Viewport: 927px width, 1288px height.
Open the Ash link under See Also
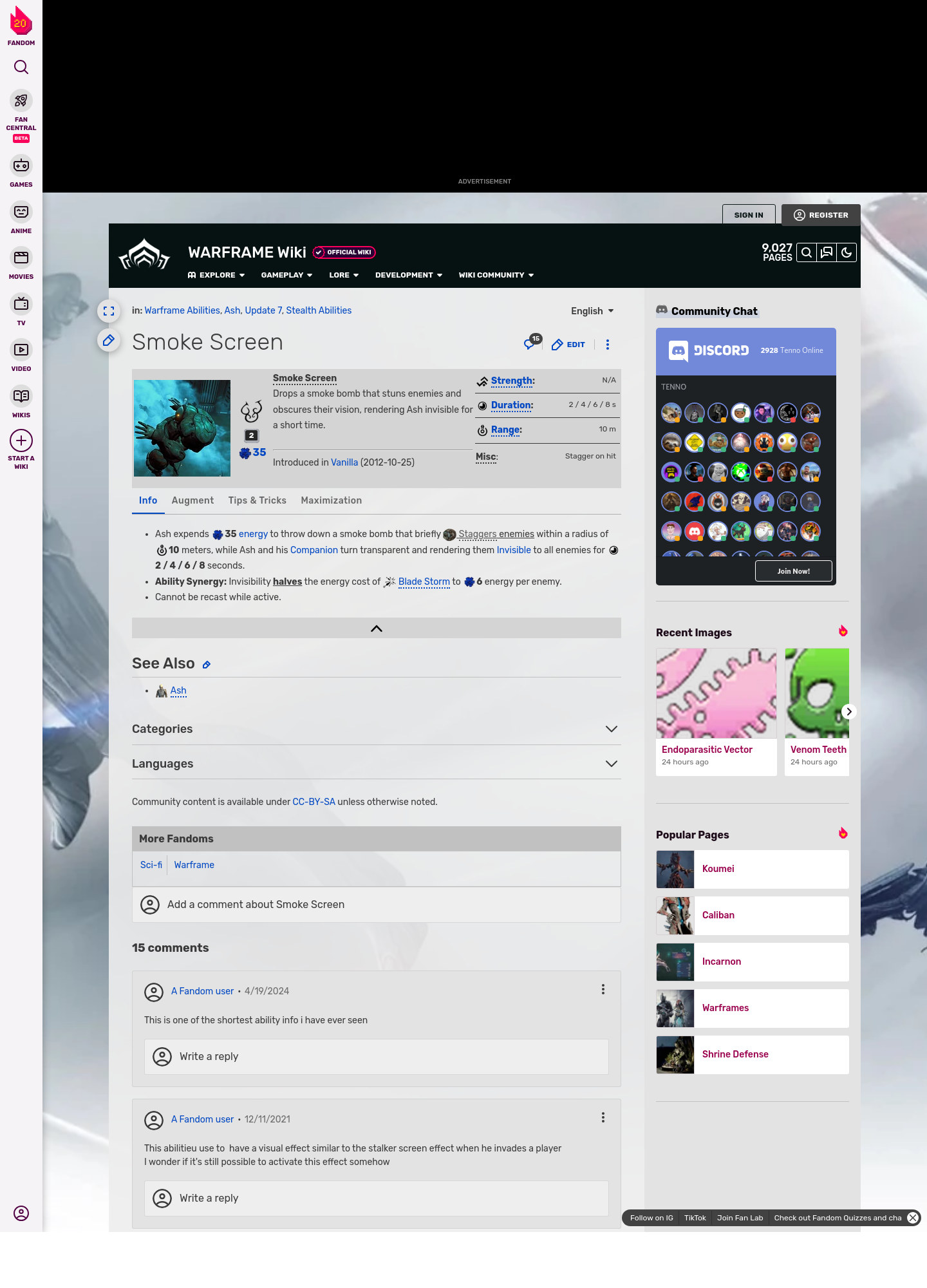(178, 691)
